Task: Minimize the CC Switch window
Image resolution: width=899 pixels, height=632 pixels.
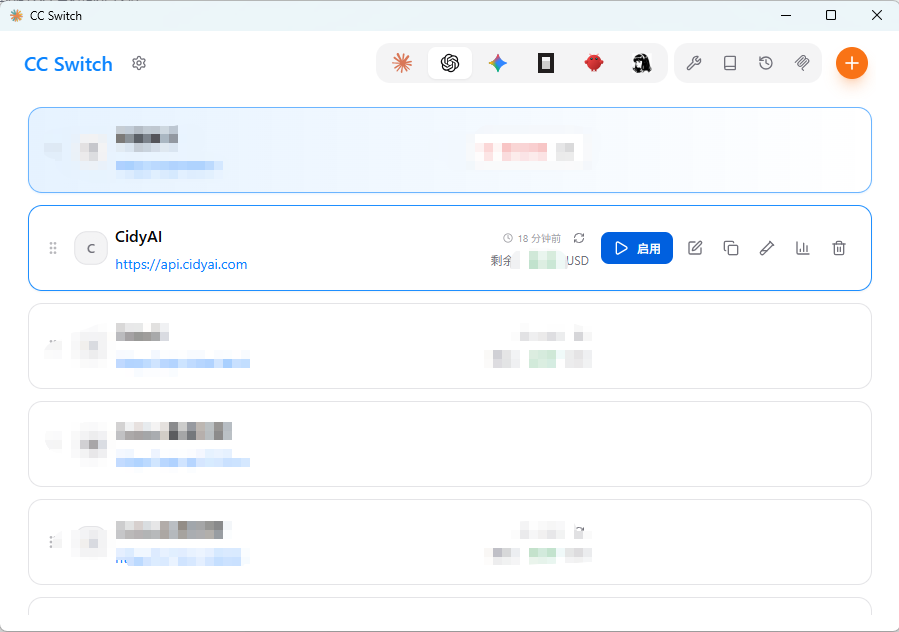Action: [x=786, y=15]
